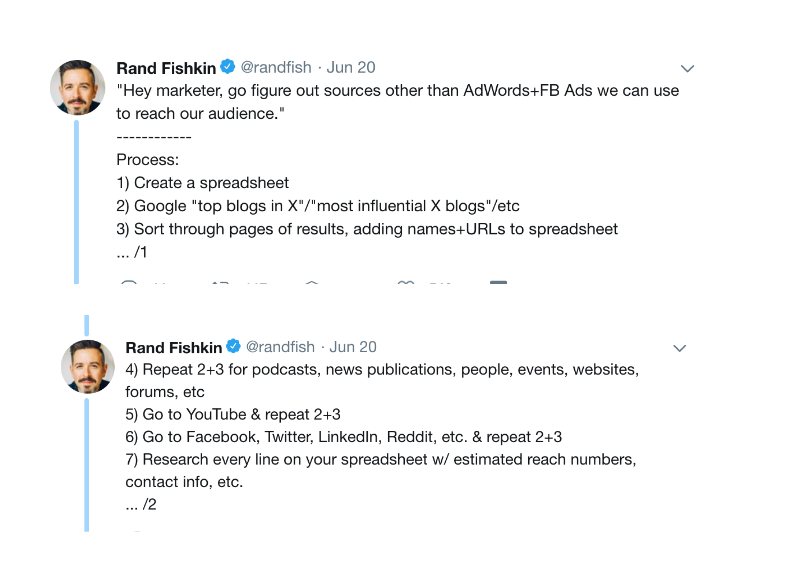This screenshot has height=569, width=792.
Task: Visit the @randfish handle in the second tweet
Action: coord(280,347)
